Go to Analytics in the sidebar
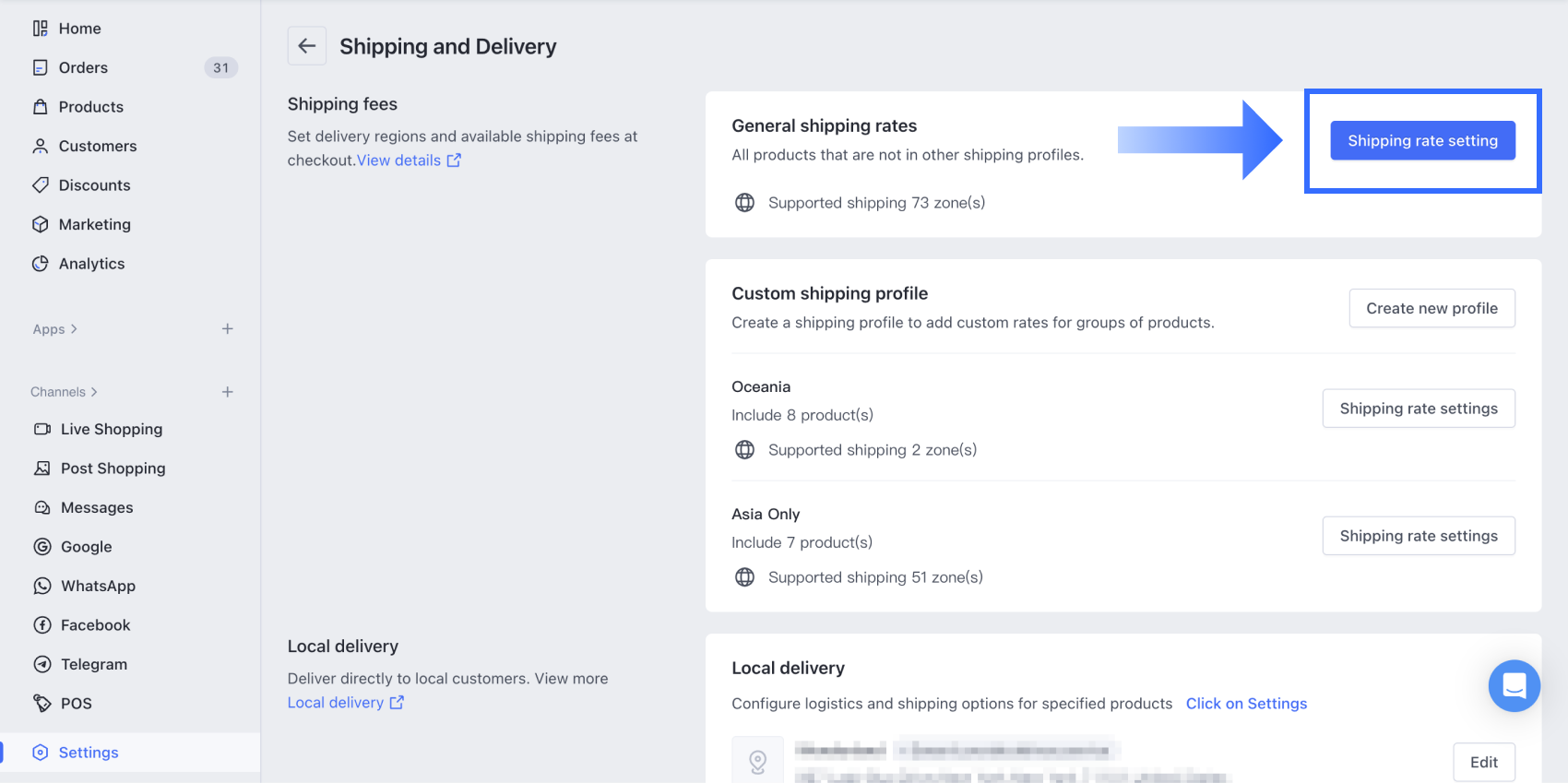This screenshot has width=1568, height=783. click(91, 264)
